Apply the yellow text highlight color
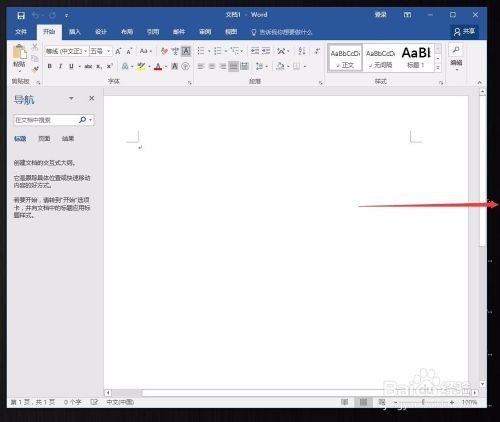 click(141, 66)
